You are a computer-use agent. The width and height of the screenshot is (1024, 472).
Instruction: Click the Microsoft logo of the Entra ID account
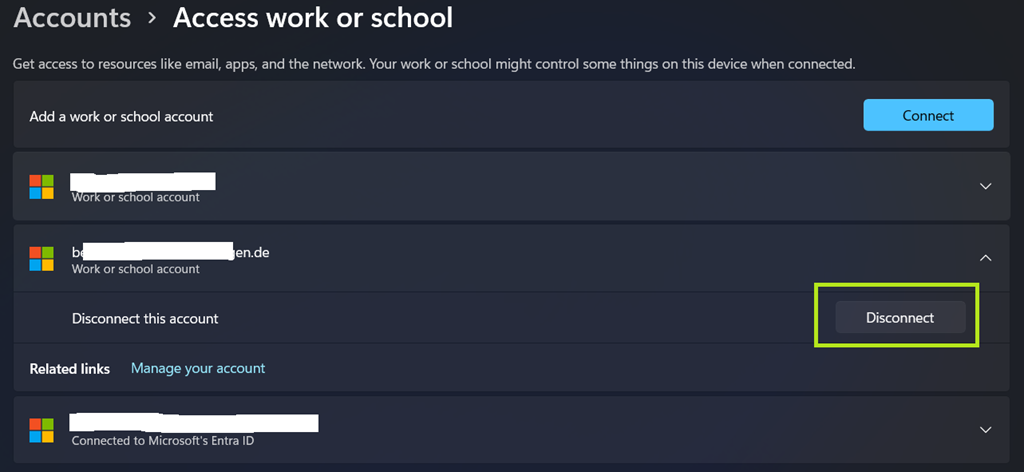tap(41, 430)
